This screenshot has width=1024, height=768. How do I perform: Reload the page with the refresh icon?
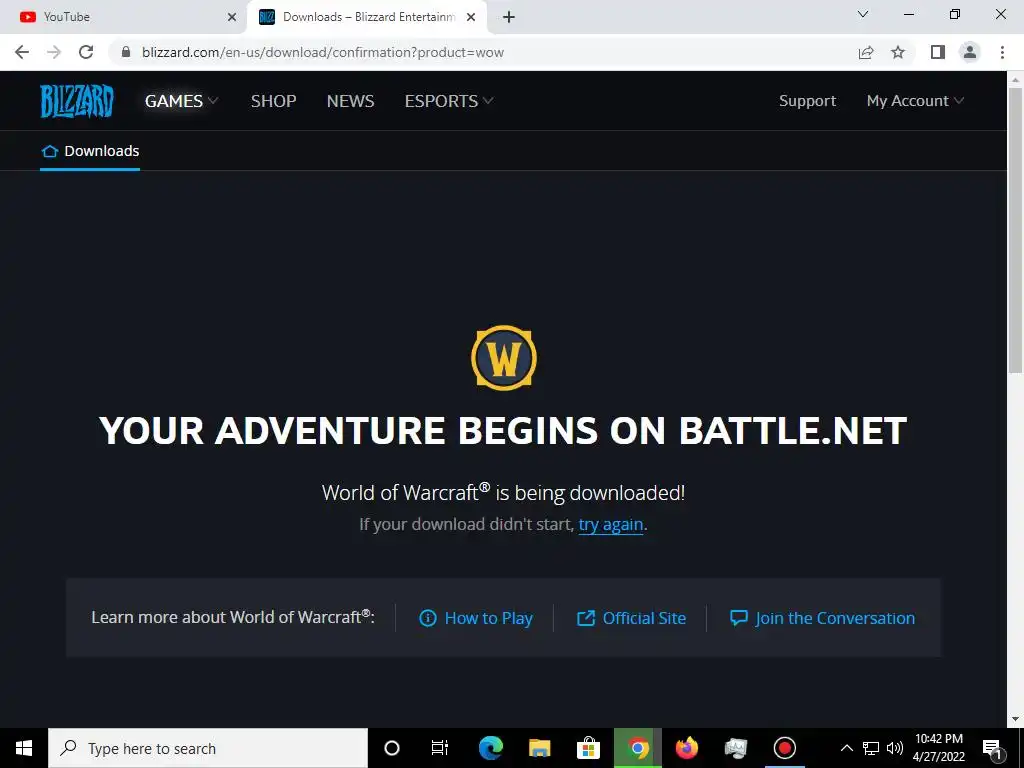[x=86, y=52]
